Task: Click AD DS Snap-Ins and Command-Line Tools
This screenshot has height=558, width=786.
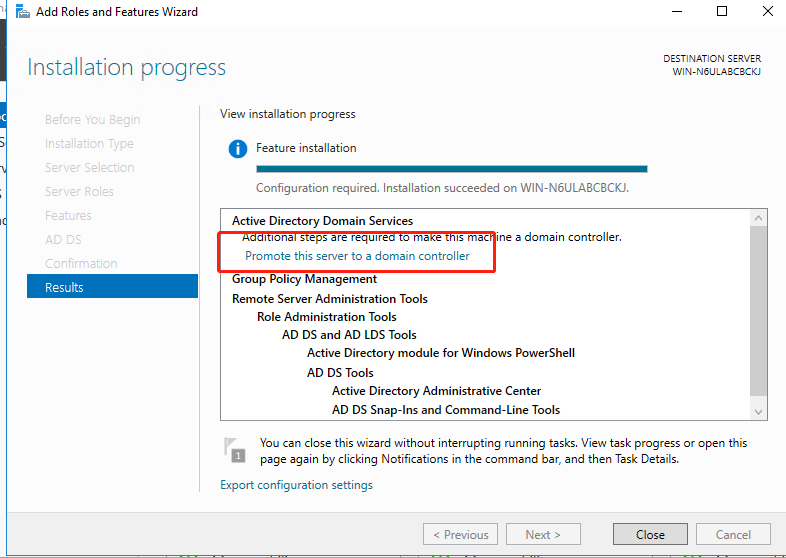Action: tap(446, 410)
